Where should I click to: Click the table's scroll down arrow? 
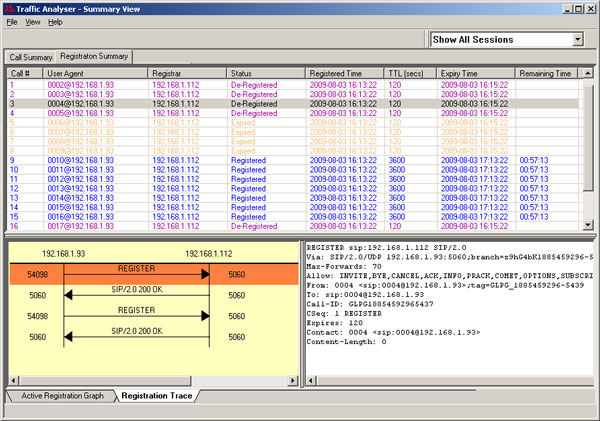[588, 225]
